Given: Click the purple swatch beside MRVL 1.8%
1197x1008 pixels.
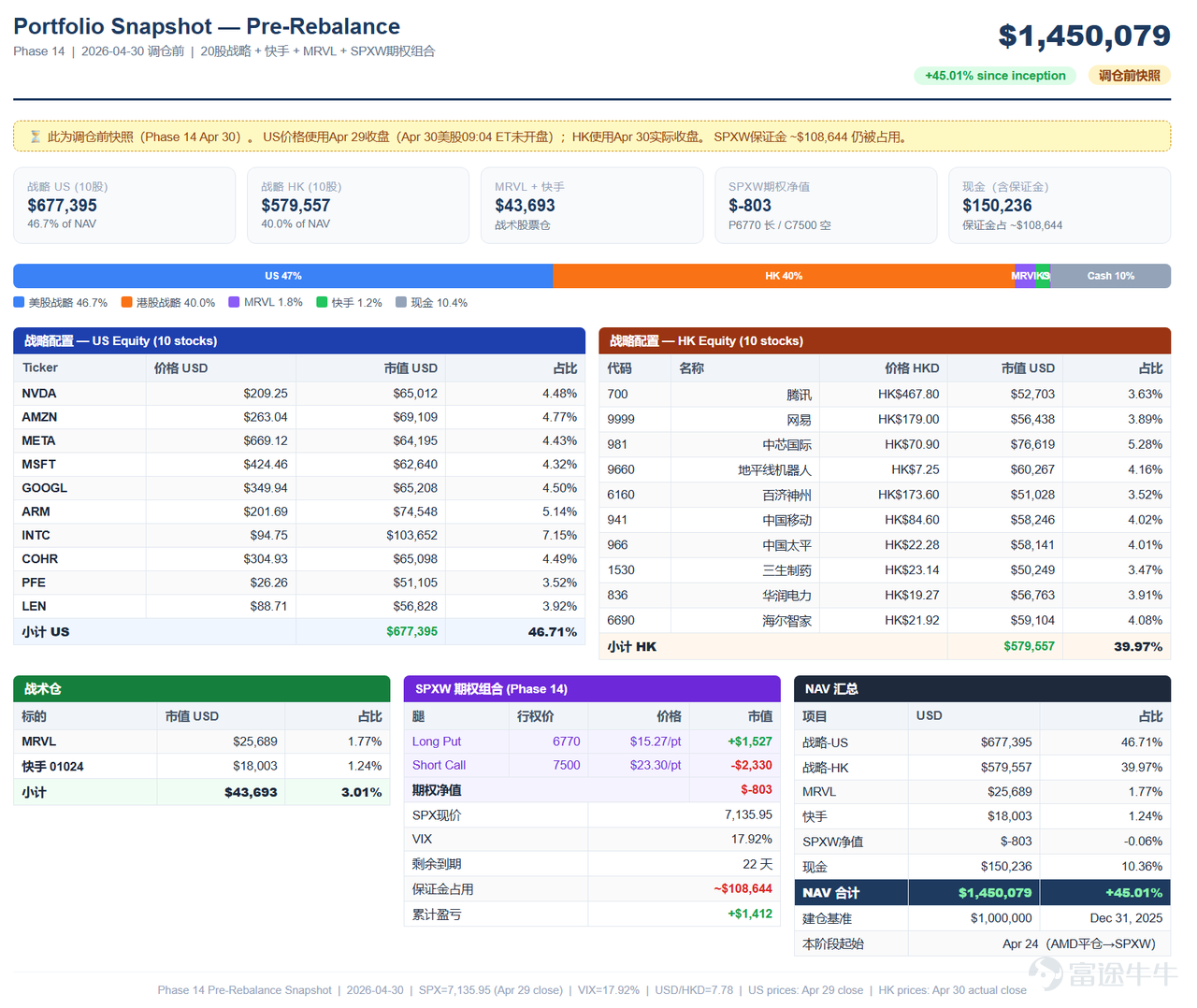Looking at the screenshot, I should pyautogui.click(x=234, y=302).
